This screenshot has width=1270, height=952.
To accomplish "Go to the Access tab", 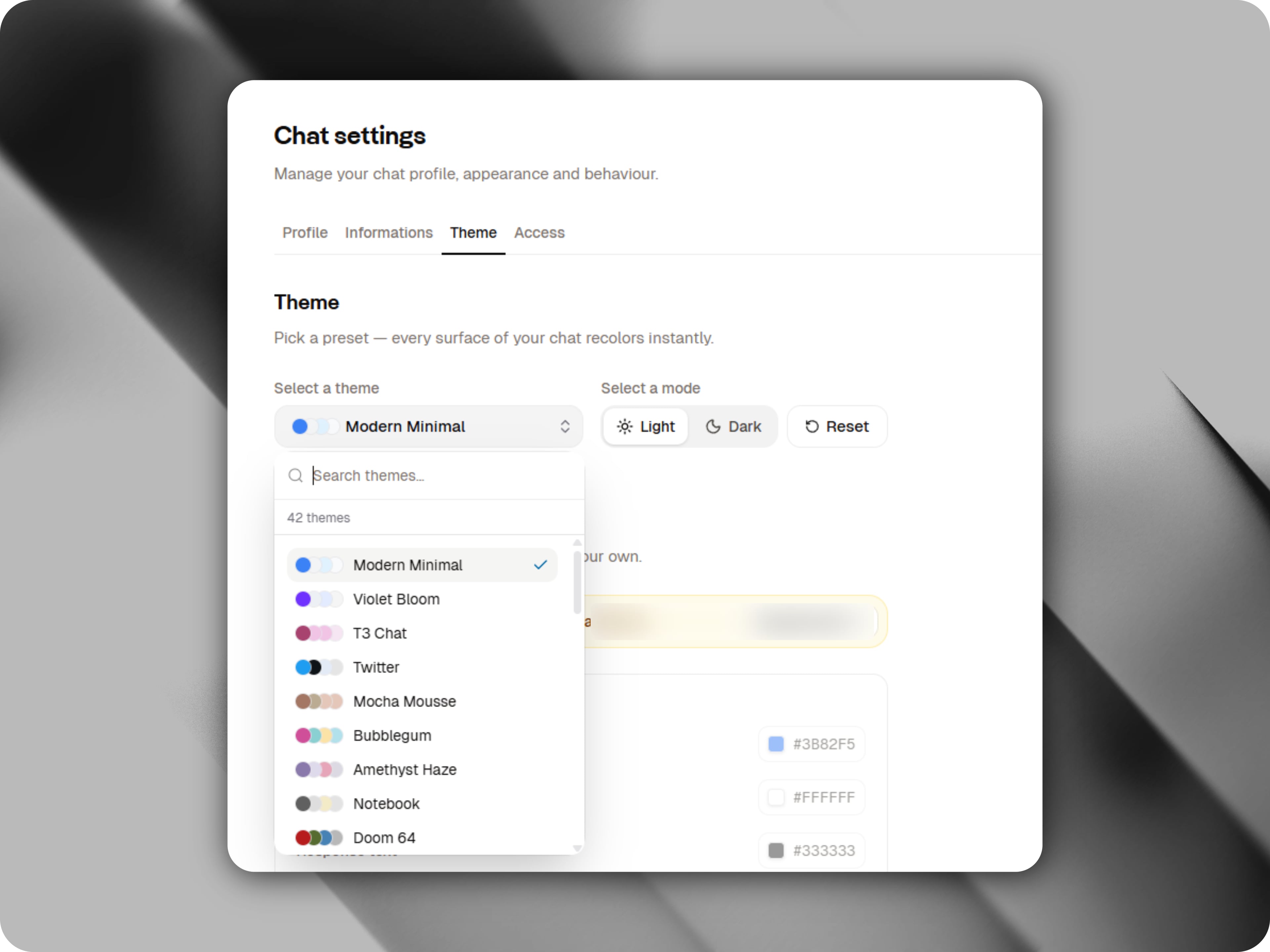I will [539, 232].
